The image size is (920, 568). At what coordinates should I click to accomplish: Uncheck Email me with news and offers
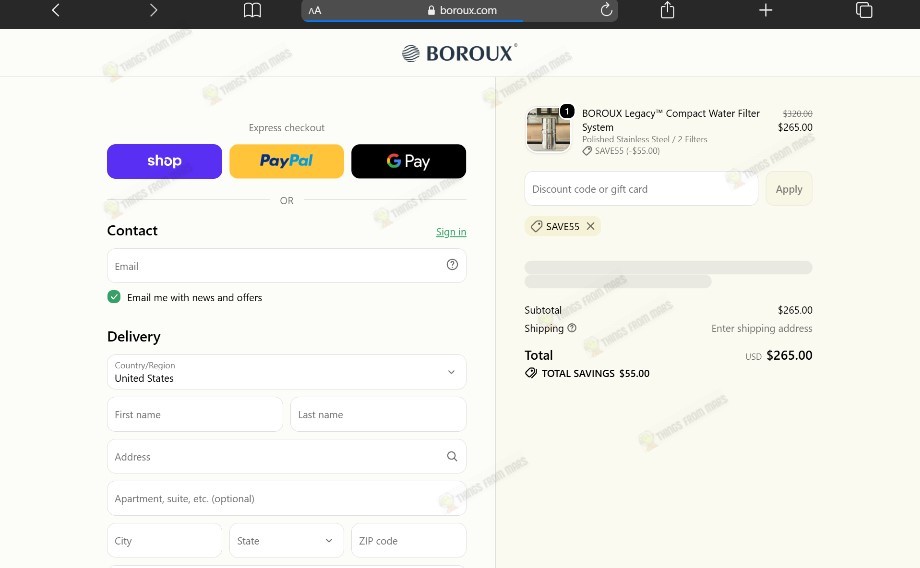(x=114, y=297)
